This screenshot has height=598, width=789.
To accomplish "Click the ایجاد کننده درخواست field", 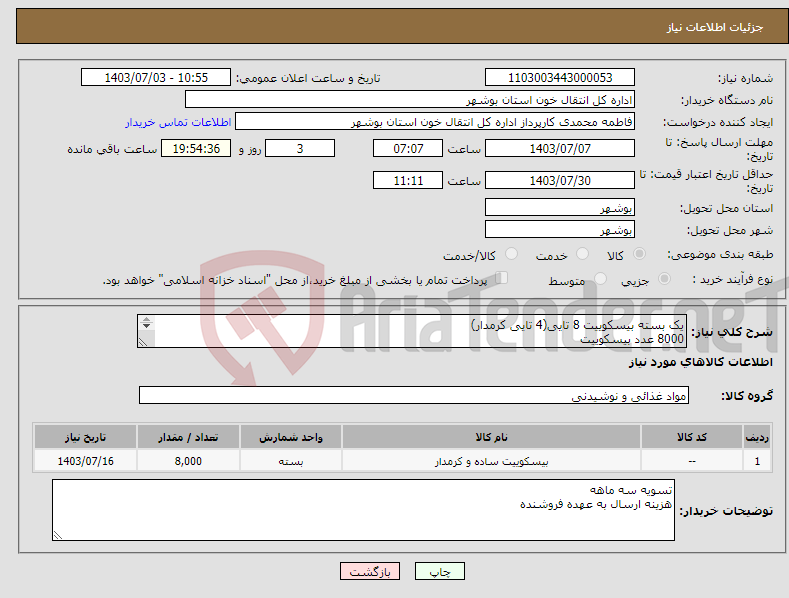I will pos(435,121).
